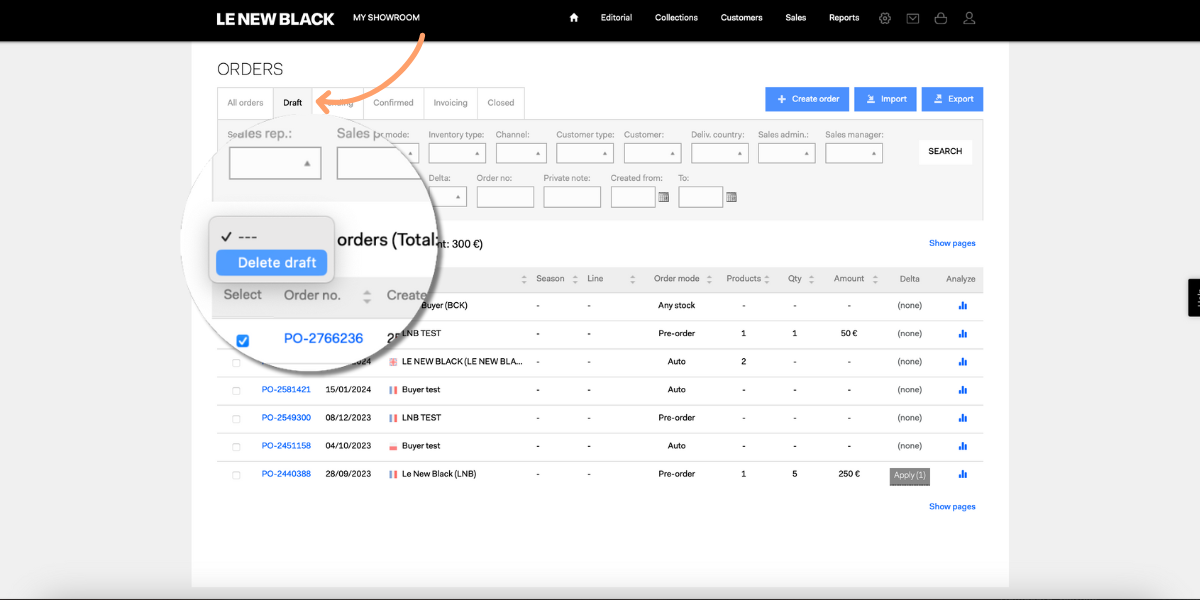Switch to the Draft tab
The height and width of the screenshot is (600, 1200).
point(293,103)
